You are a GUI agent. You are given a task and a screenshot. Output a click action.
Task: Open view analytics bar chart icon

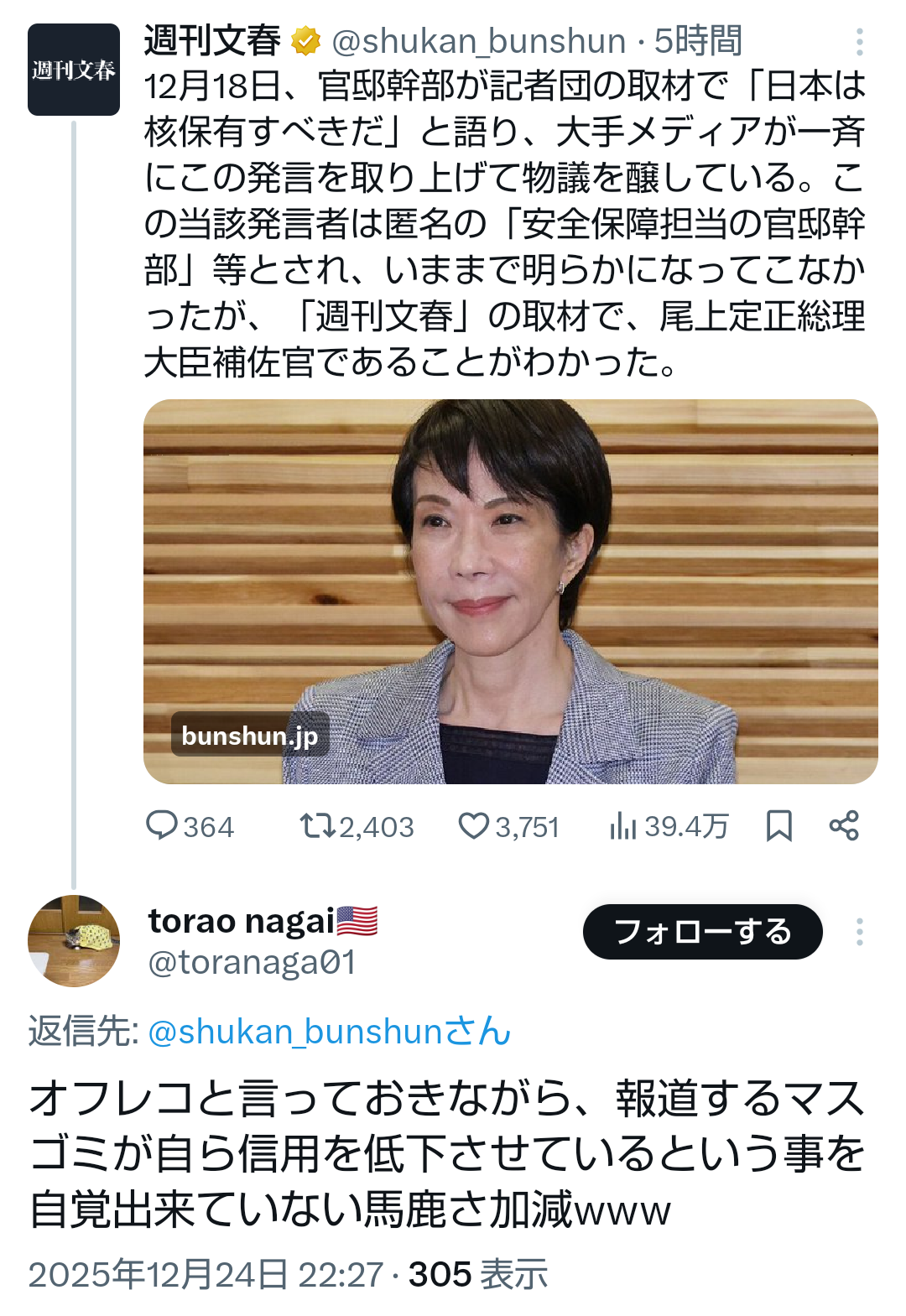[x=622, y=826]
